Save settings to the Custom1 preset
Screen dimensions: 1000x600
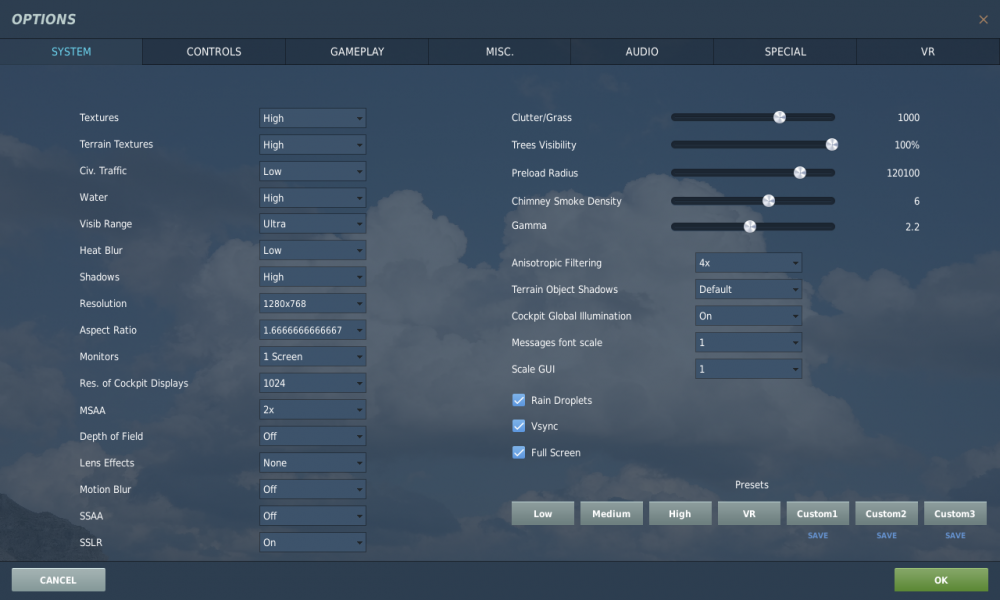[x=818, y=535]
